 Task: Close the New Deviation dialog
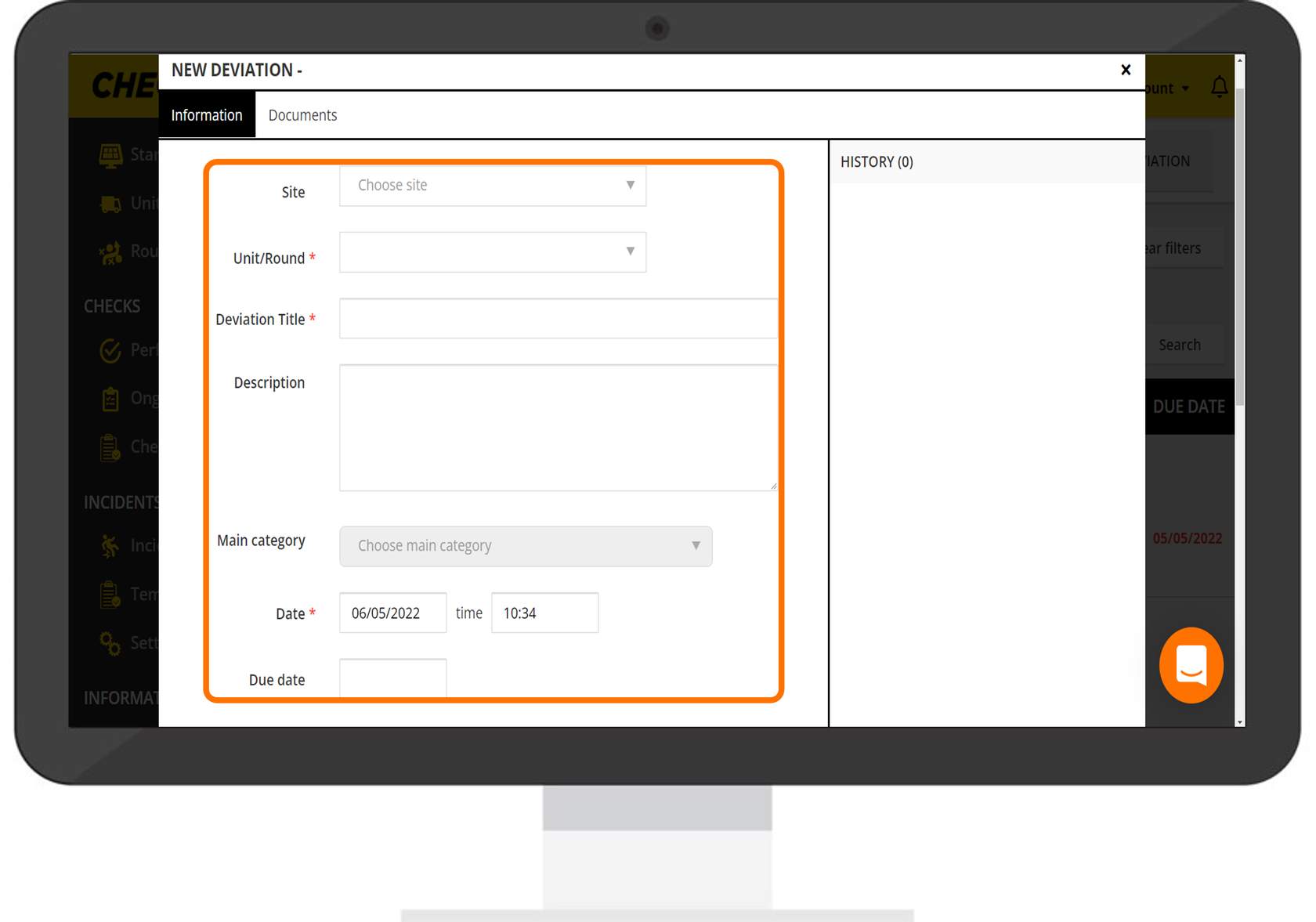click(x=1126, y=70)
